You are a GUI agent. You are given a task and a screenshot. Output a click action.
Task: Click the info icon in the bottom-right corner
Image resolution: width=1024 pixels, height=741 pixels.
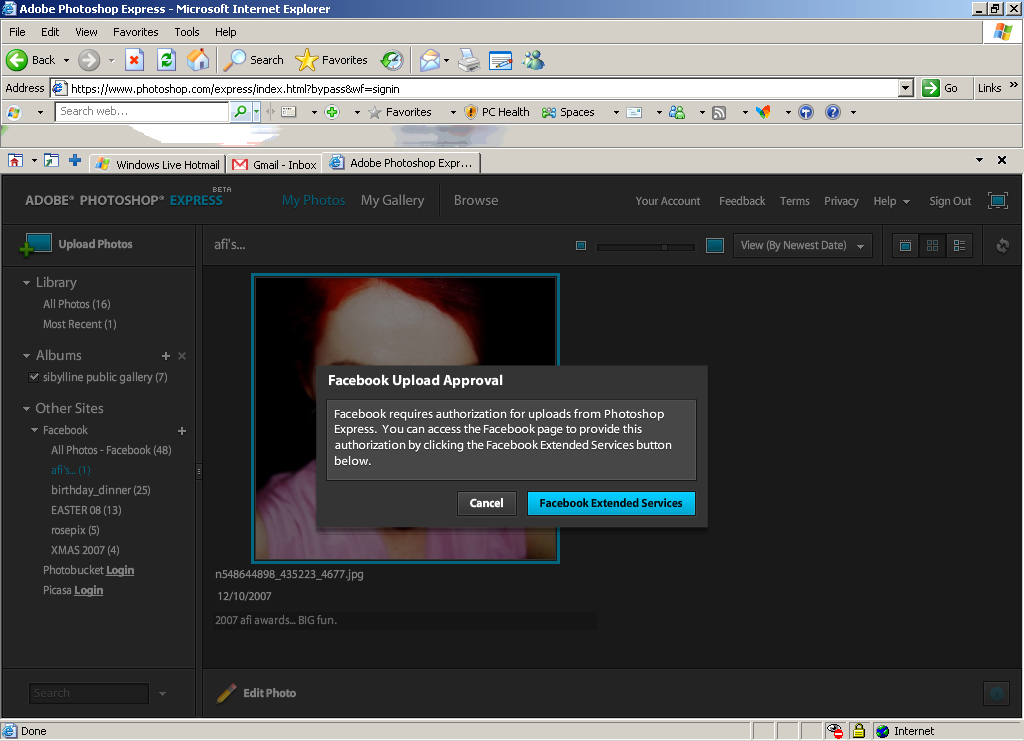(997, 693)
